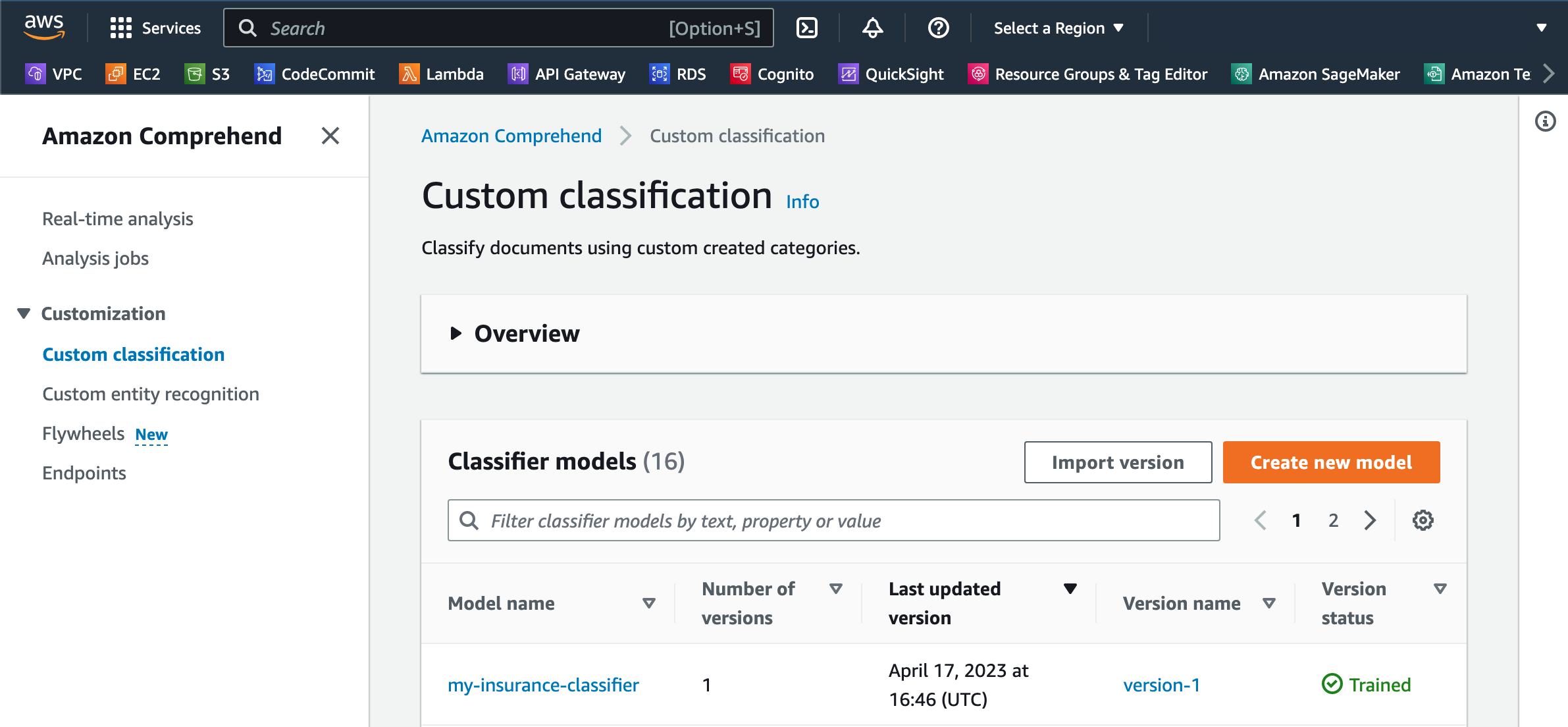The height and width of the screenshot is (727, 1568).
Task: Click the help question mark icon
Action: click(x=938, y=28)
